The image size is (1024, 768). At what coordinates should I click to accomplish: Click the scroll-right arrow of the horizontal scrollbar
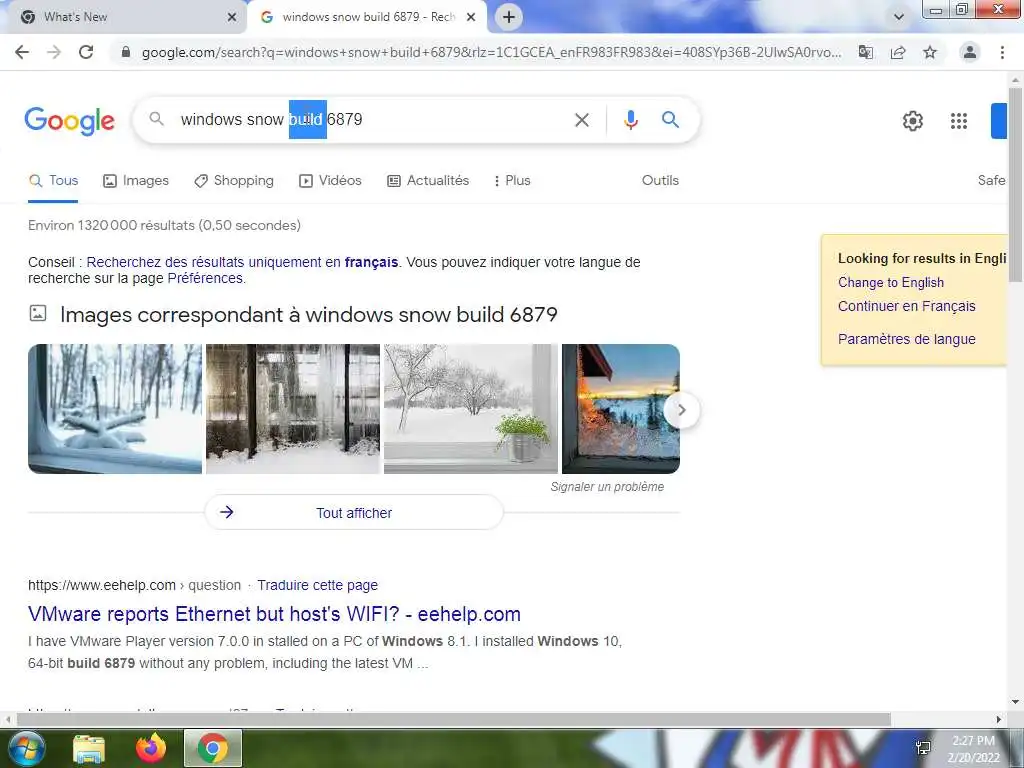tap(999, 720)
